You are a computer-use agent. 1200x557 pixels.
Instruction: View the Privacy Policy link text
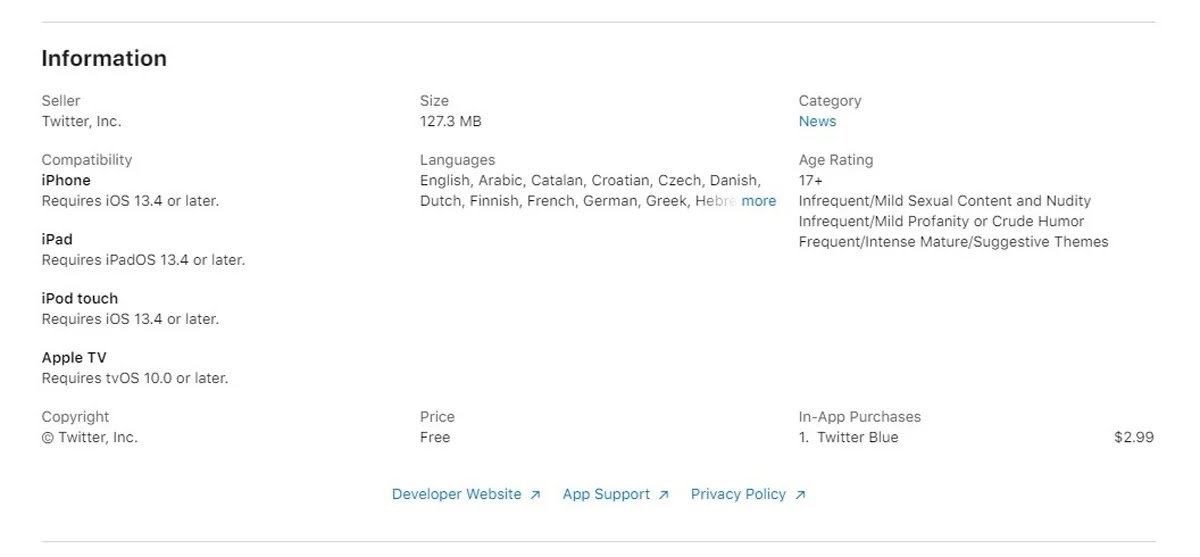tap(738, 494)
